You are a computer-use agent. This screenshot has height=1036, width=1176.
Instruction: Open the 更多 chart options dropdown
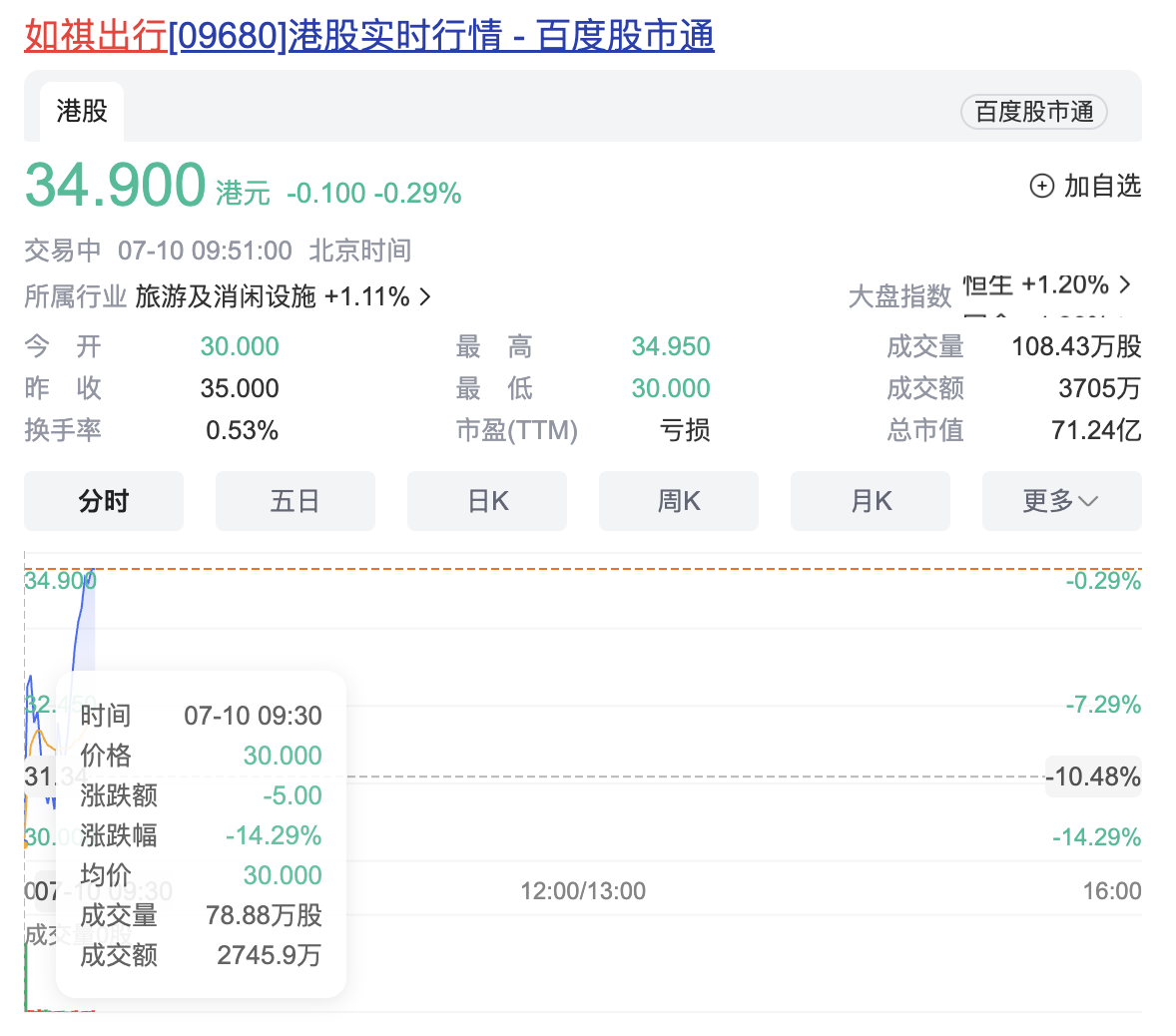(1061, 501)
